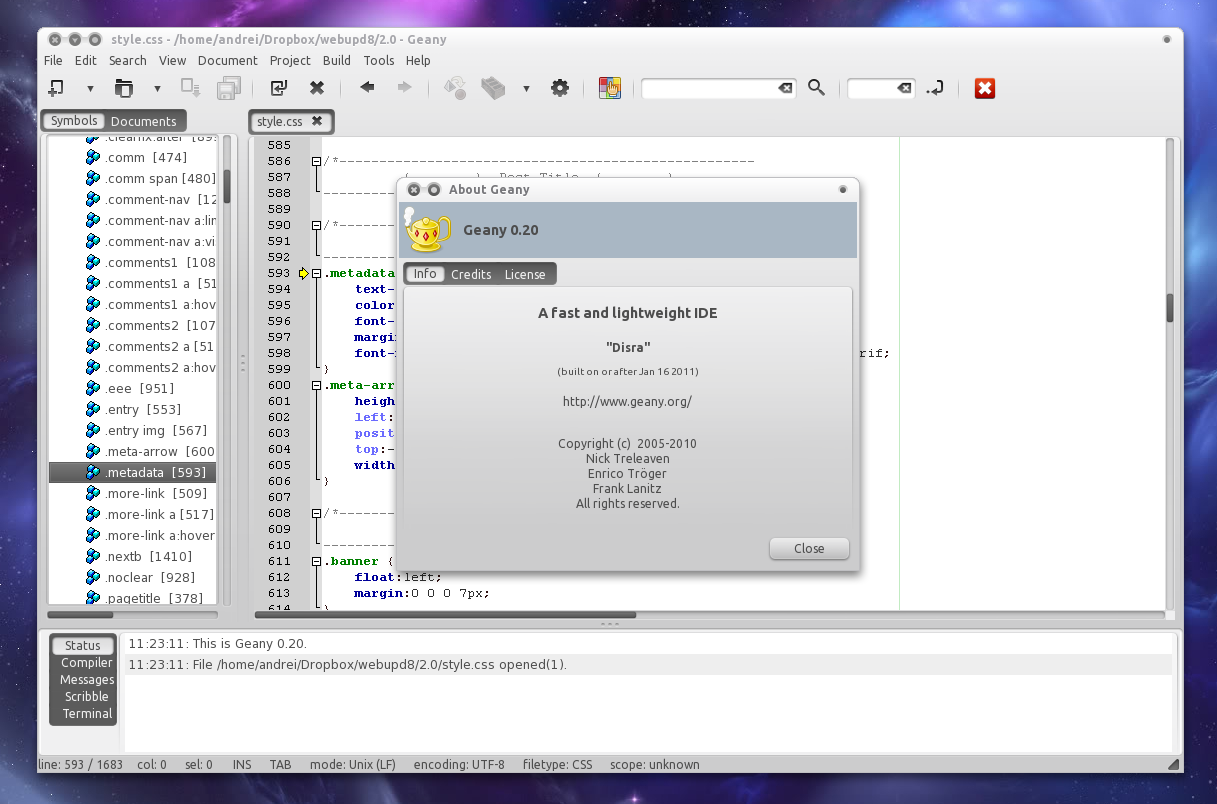Collapse .meta-arrow fold at line 600
Viewport: 1217px width, 804px height.
[x=316, y=385]
